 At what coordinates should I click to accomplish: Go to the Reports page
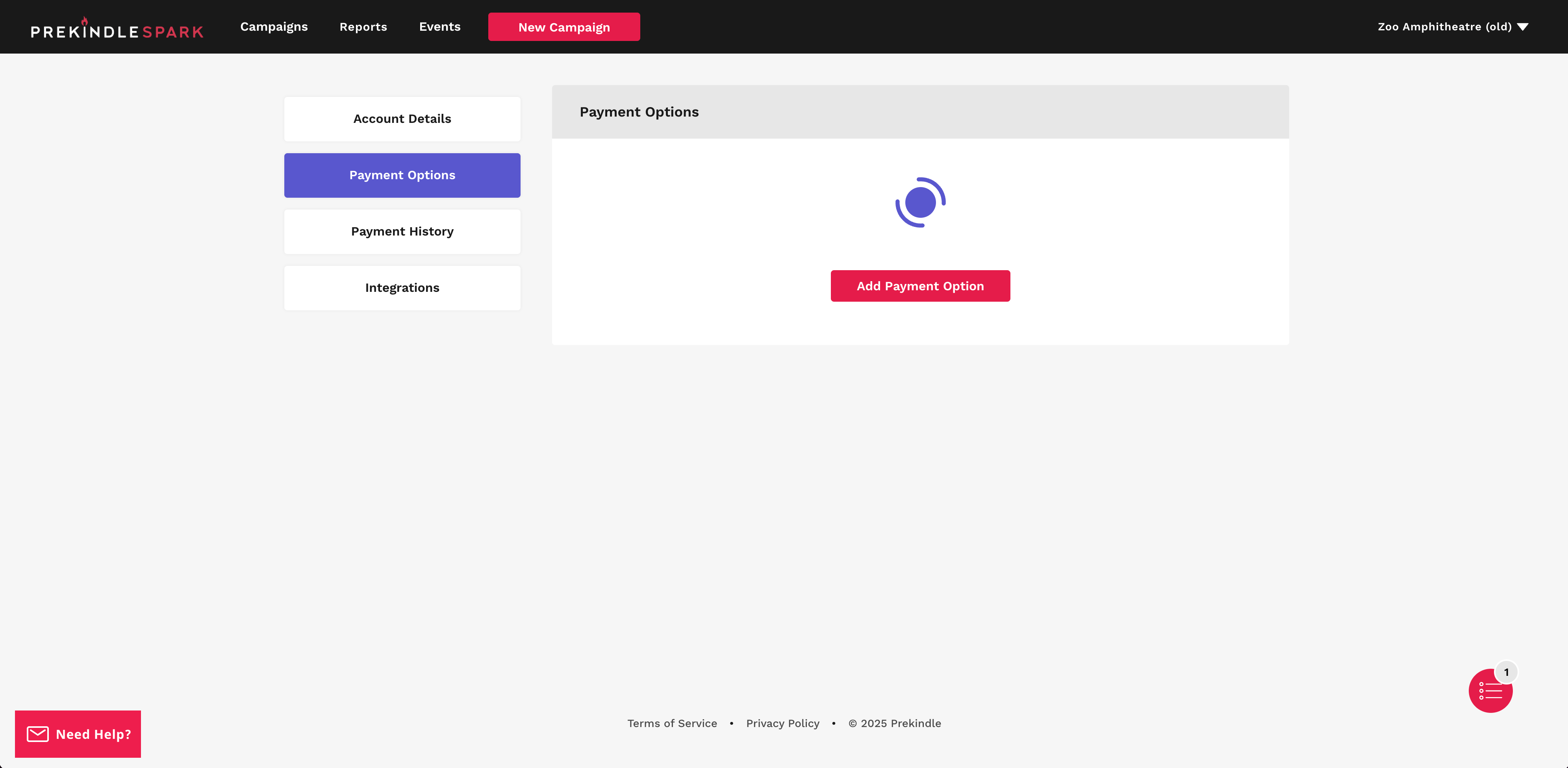[363, 27]
